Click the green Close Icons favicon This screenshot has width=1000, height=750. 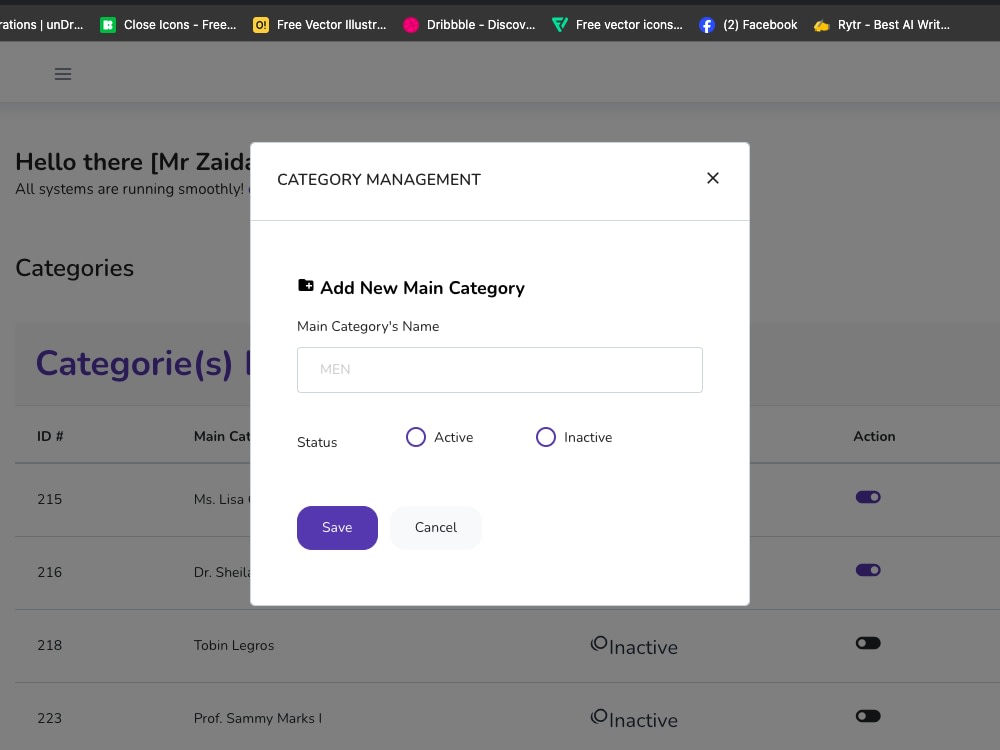[x=108, y=25]
